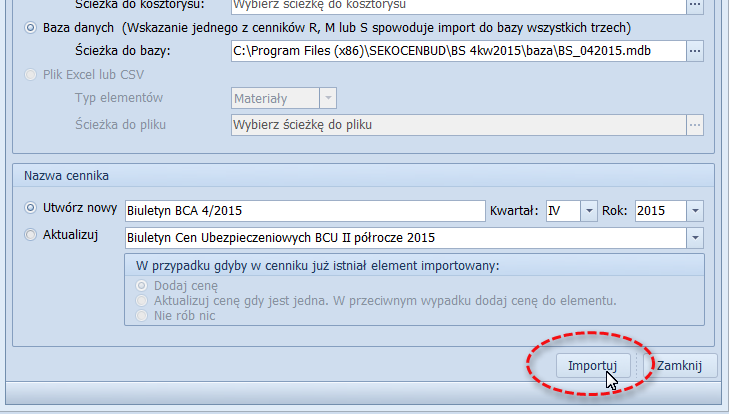The image size is (729, 414).
Task: Click the Ścieżka do kosztorysu path field
Action: pos(455,5)
